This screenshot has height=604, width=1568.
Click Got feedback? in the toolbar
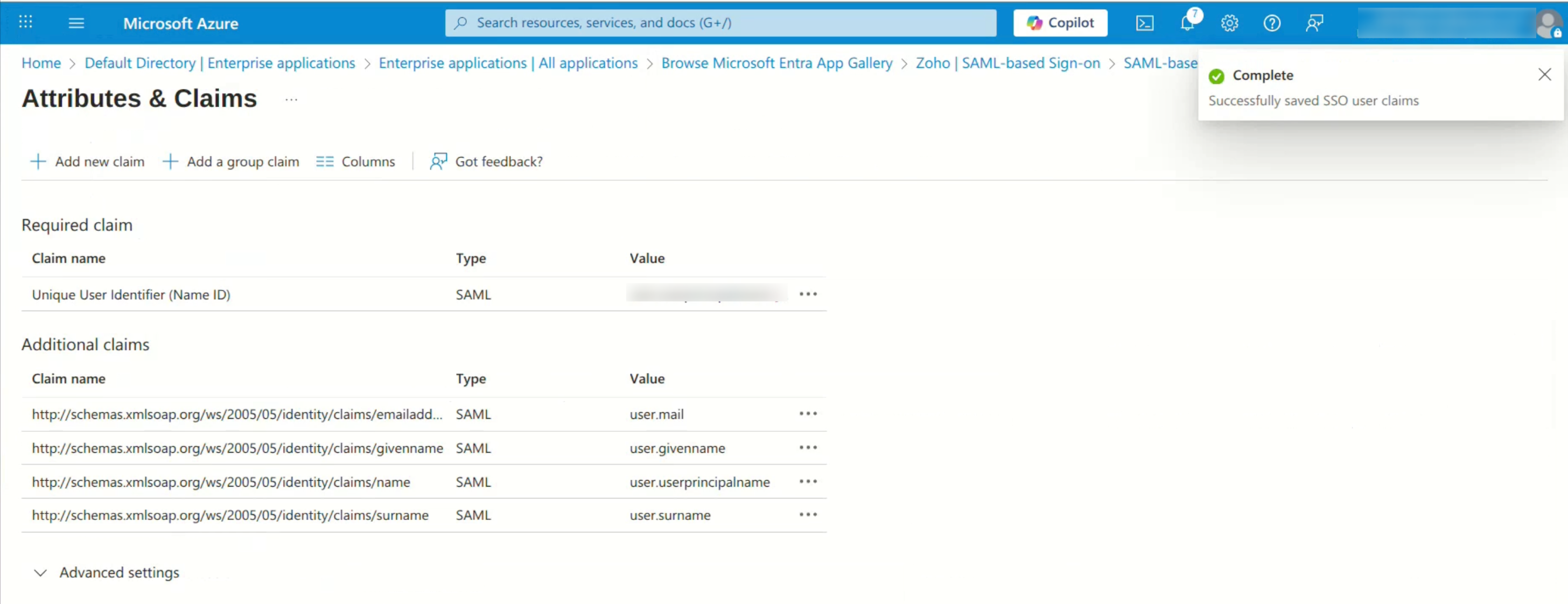click(486, 162)
